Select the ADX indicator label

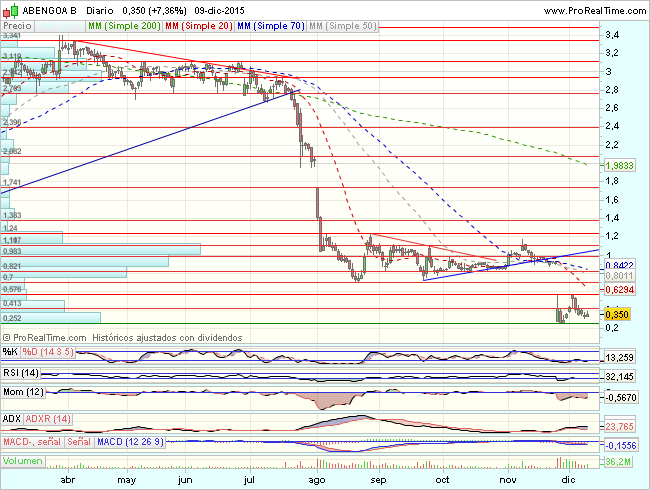(x=12, y=419)
